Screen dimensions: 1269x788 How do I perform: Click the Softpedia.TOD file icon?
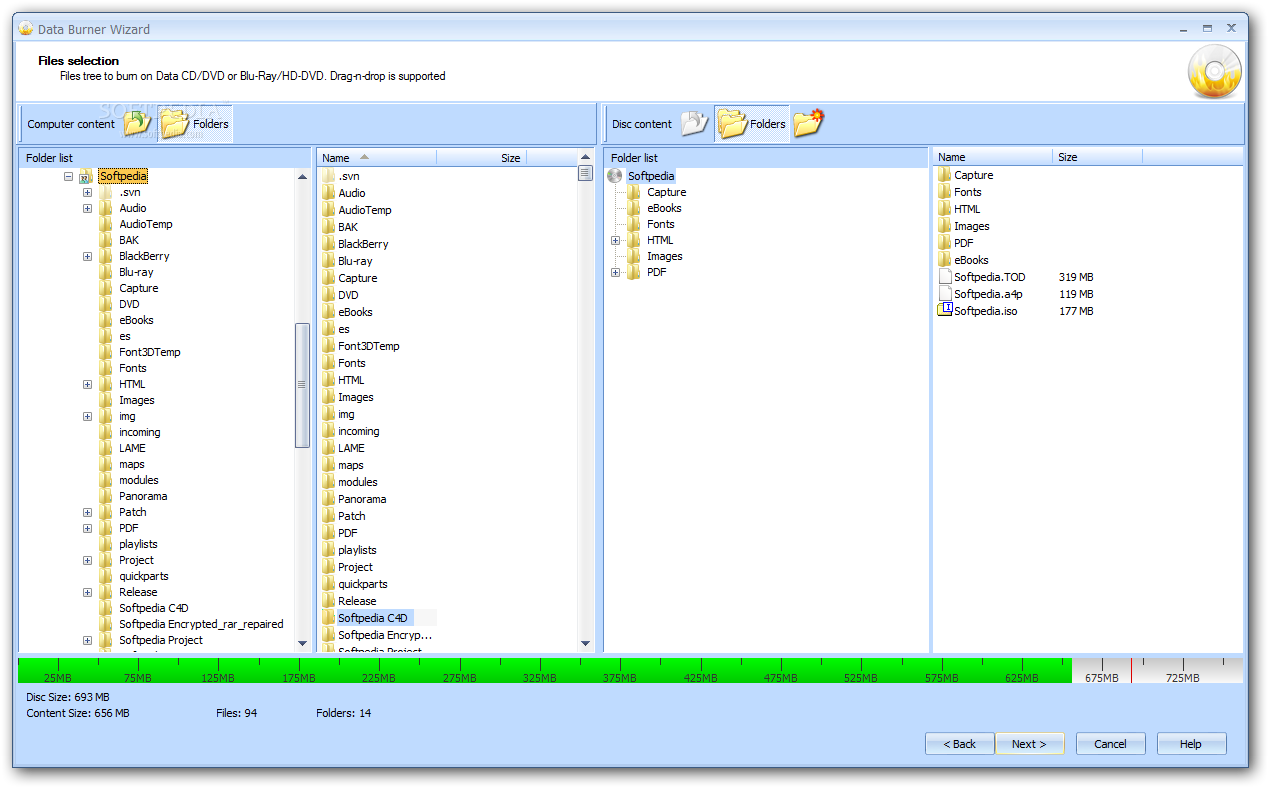(945, 277)
